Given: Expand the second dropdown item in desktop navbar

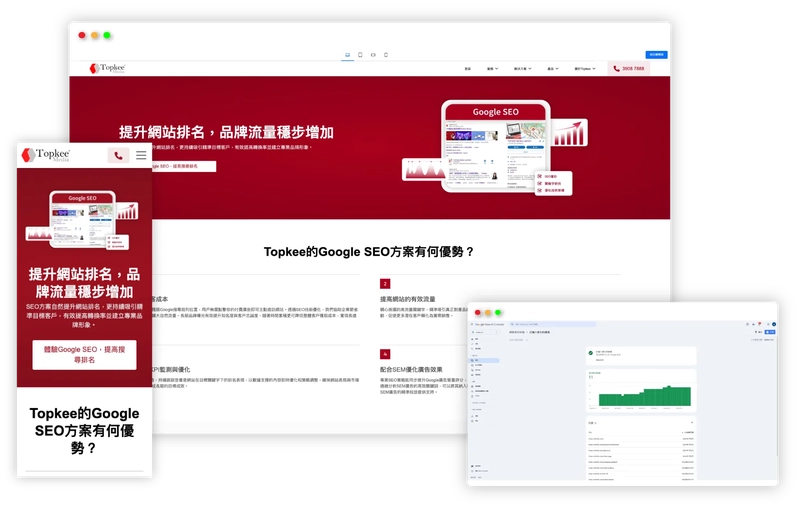Looking at the screenshot, I should 492,69.
